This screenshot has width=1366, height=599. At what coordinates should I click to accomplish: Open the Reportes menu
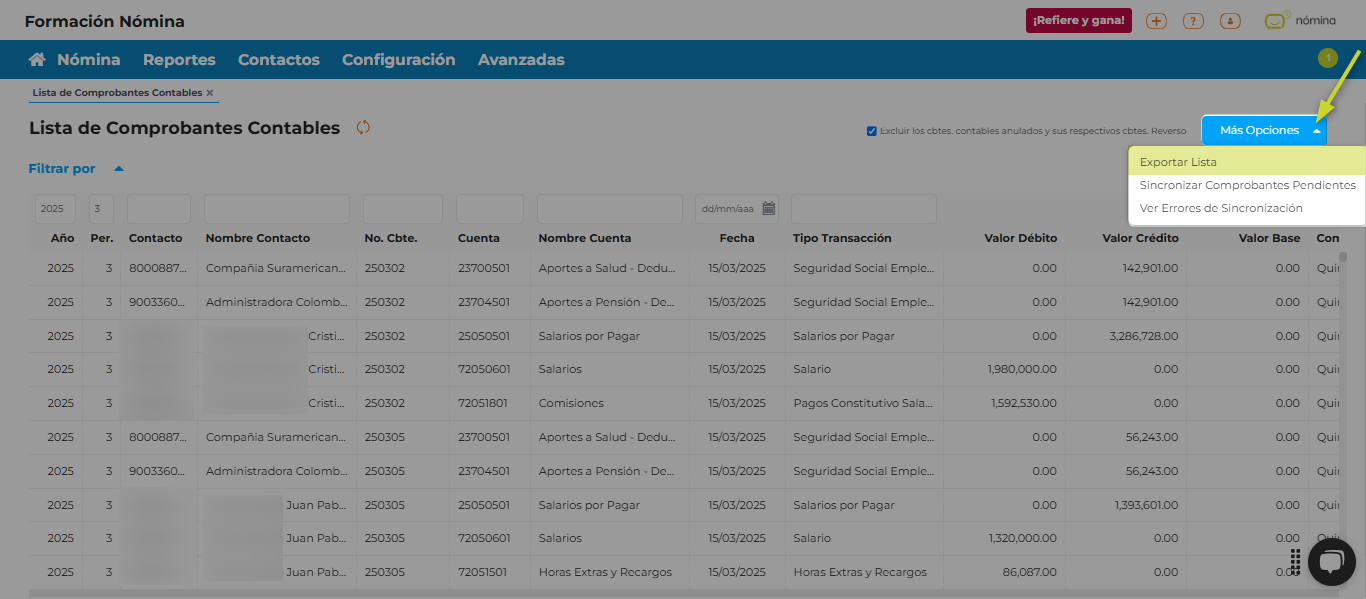coord(179,60)
